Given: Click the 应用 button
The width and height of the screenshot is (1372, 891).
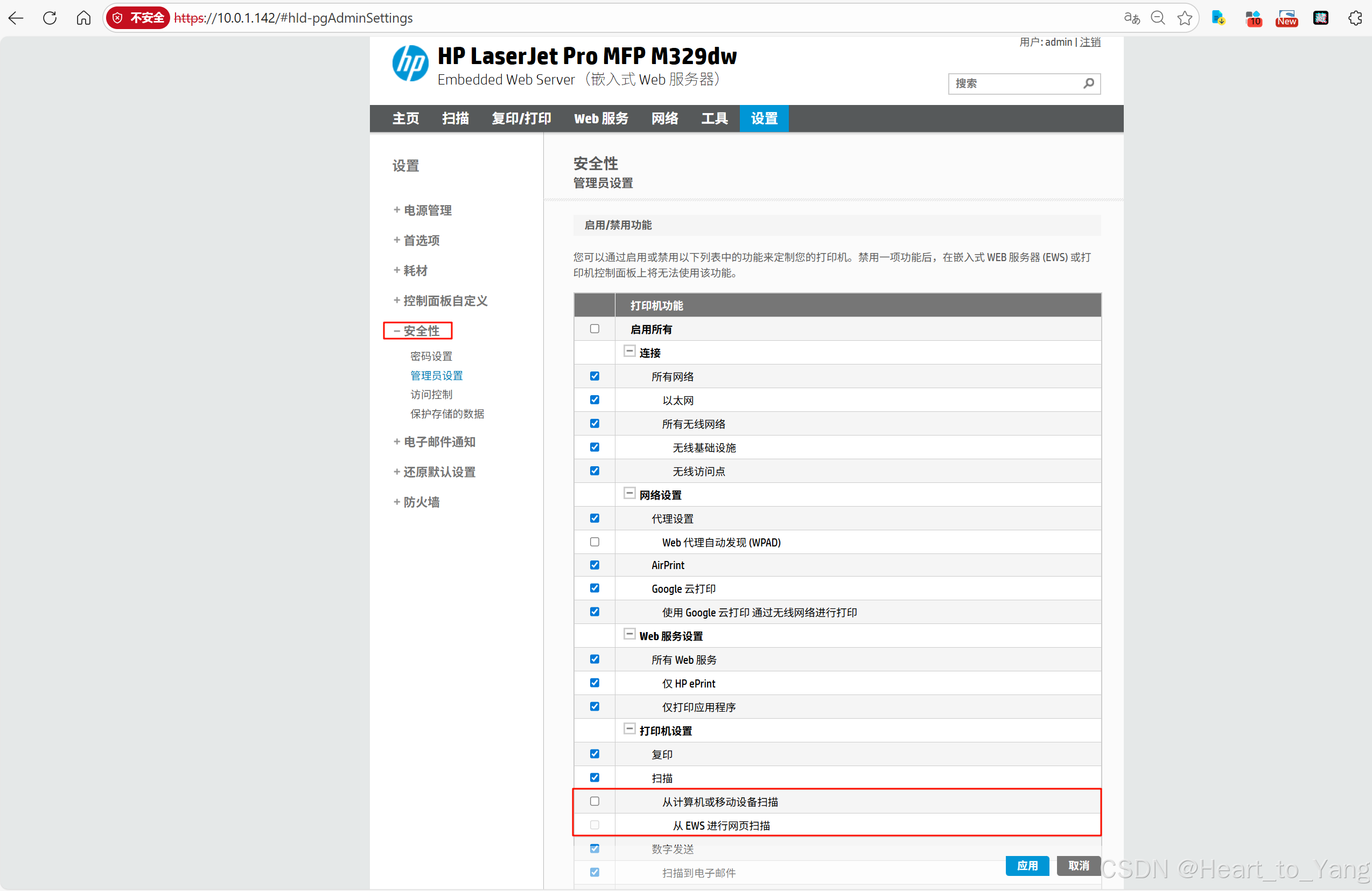Looking at the screenshot, I should tap(1027, 865).
